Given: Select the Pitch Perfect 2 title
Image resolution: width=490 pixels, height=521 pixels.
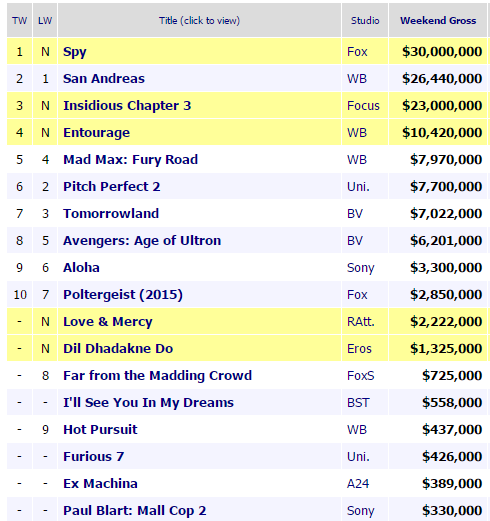Looking at the screenshot, I should (112, 187).
